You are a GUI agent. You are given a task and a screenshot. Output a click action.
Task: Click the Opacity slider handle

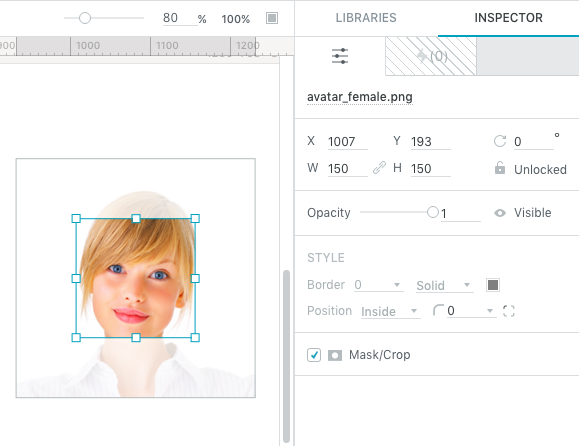pos(432,212)
